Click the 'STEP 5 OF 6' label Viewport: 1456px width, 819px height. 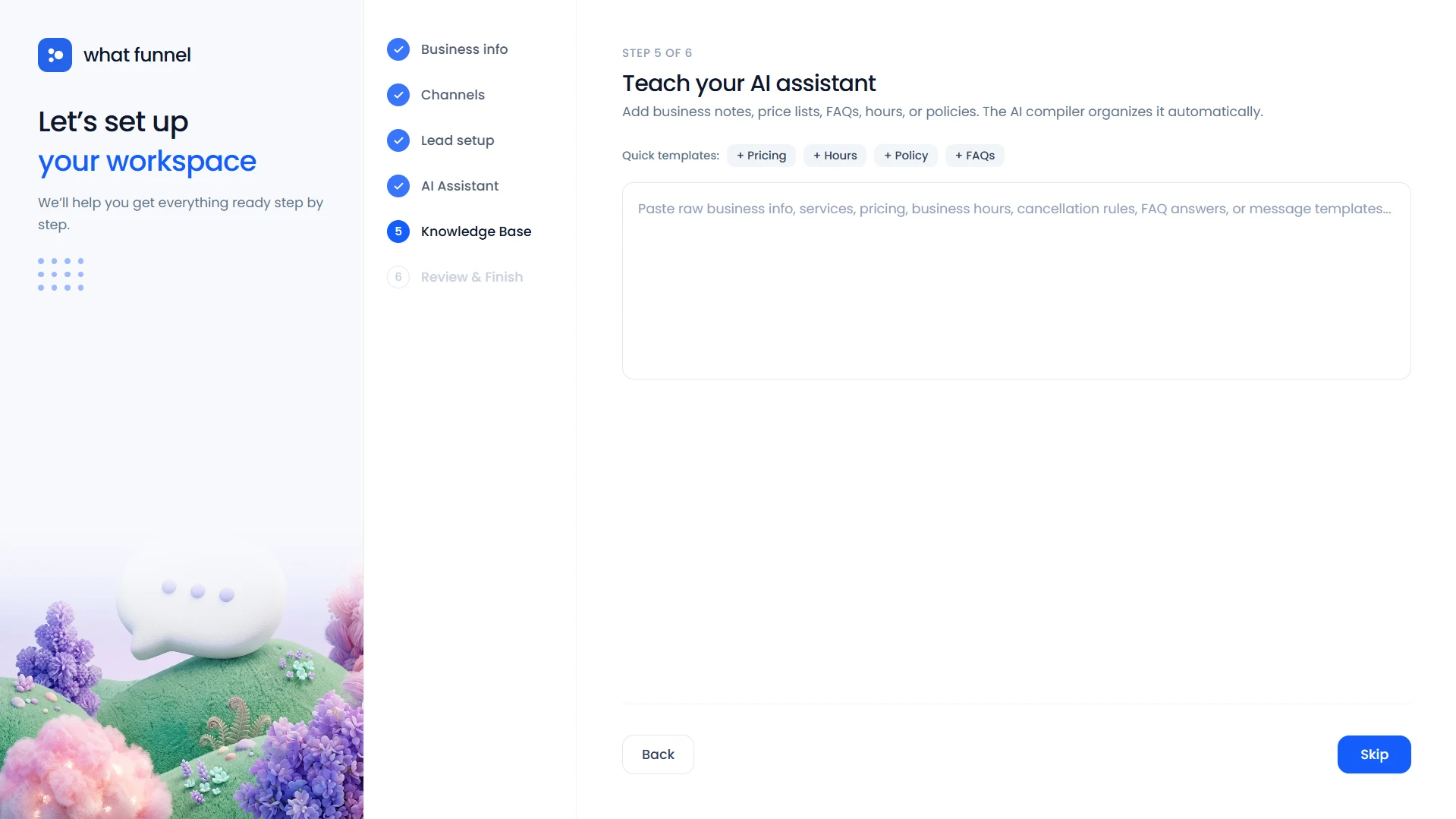[x=657, y=53]
